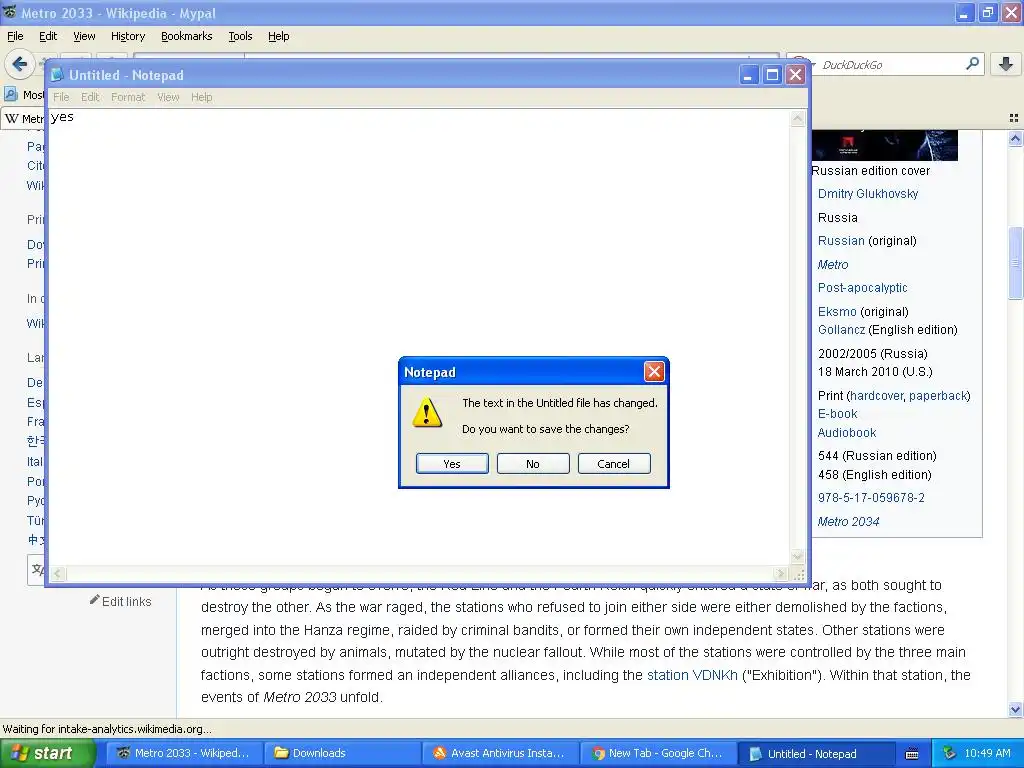This screenshot has width=1024, height=768.
Task: Close the Notepad save dialog
Action: (x=654, y=372)
